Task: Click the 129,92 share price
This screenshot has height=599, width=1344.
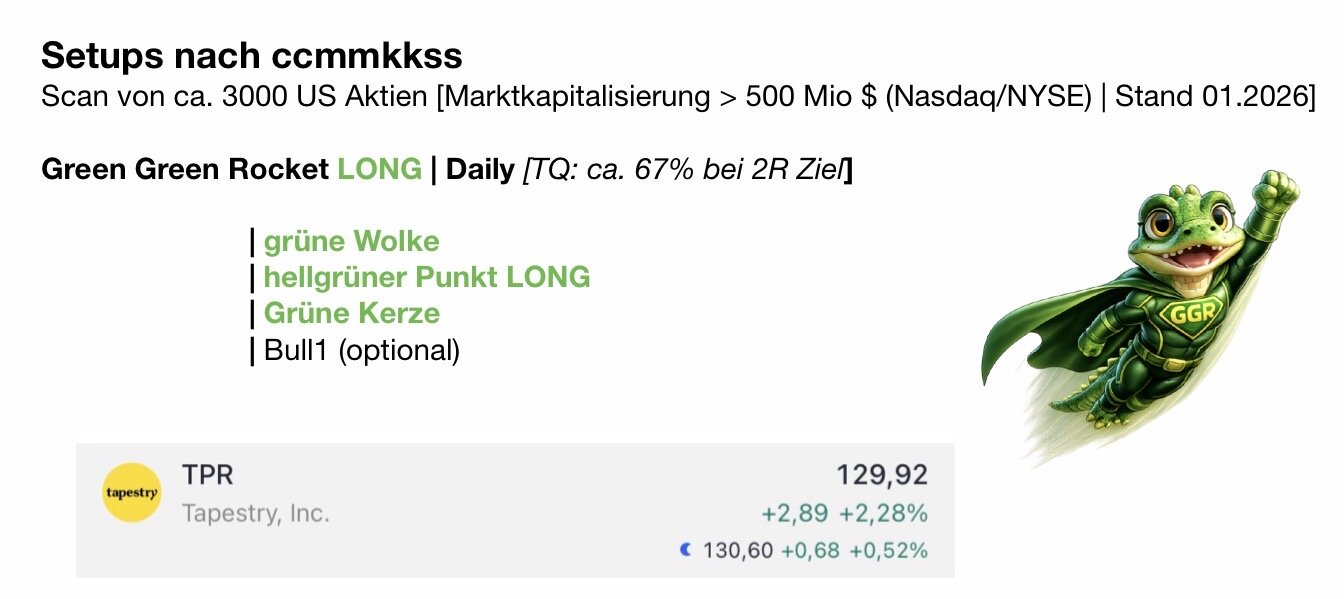Action: (882, 475)
